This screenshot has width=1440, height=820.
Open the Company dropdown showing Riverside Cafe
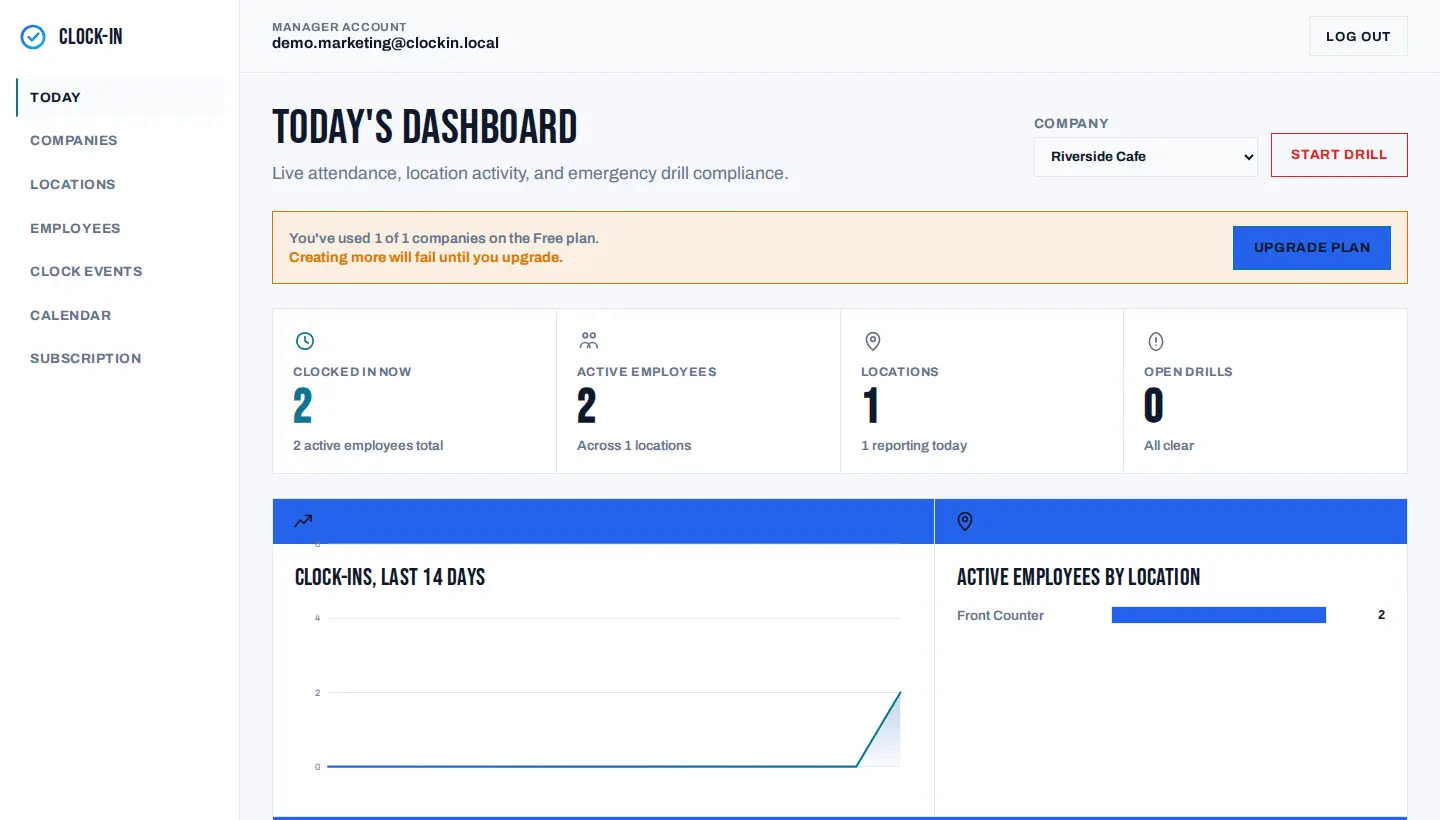[1146, 156]
